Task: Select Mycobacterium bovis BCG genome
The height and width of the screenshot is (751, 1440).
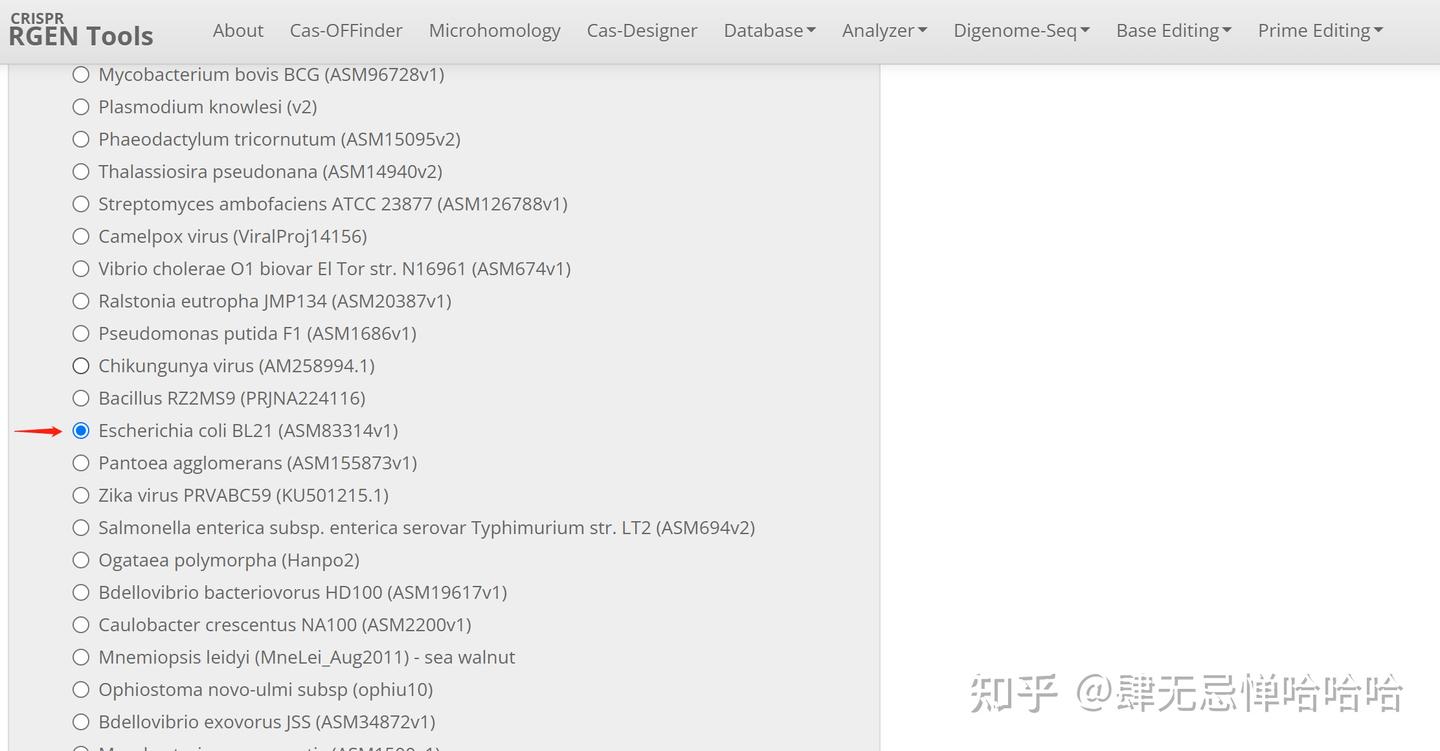Action: tap(80, 74)
